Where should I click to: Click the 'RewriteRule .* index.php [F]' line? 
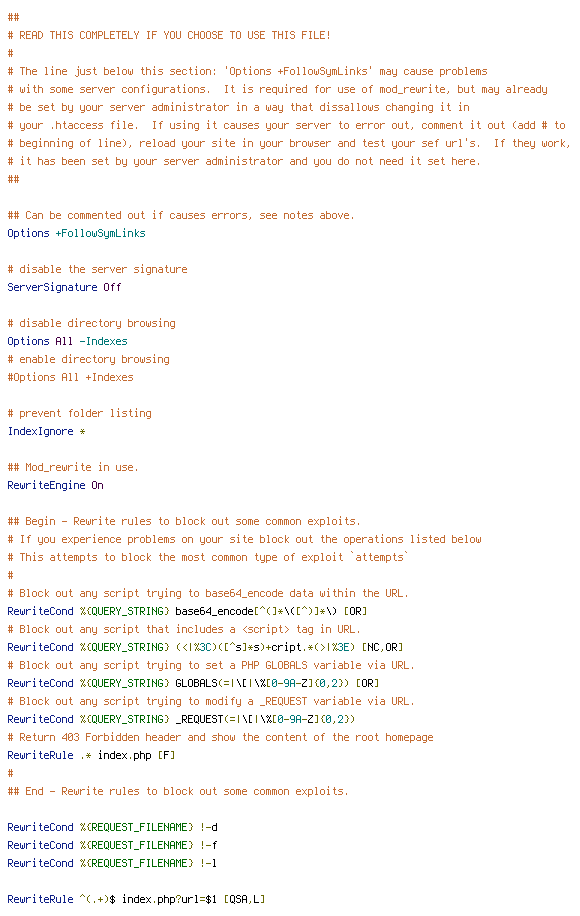point(91,755)
